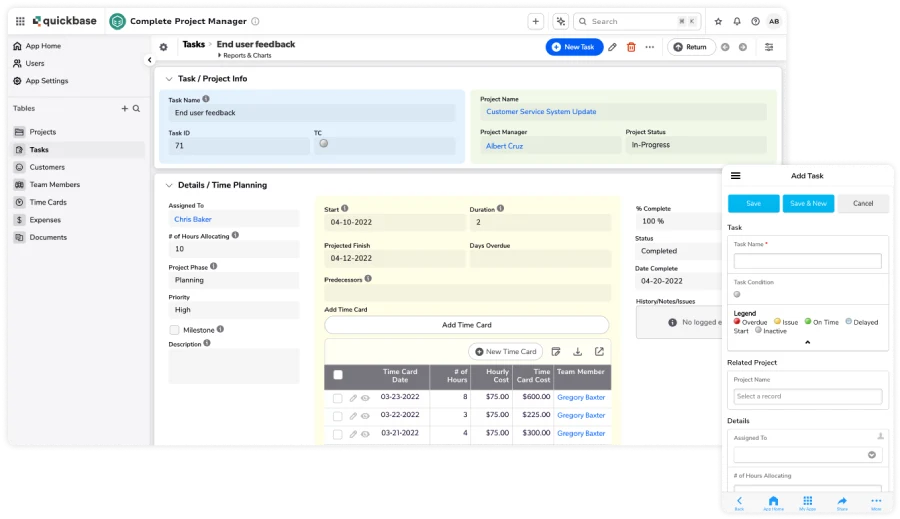Click the info icon beside app name
The image size is (900, 519).
255,21
